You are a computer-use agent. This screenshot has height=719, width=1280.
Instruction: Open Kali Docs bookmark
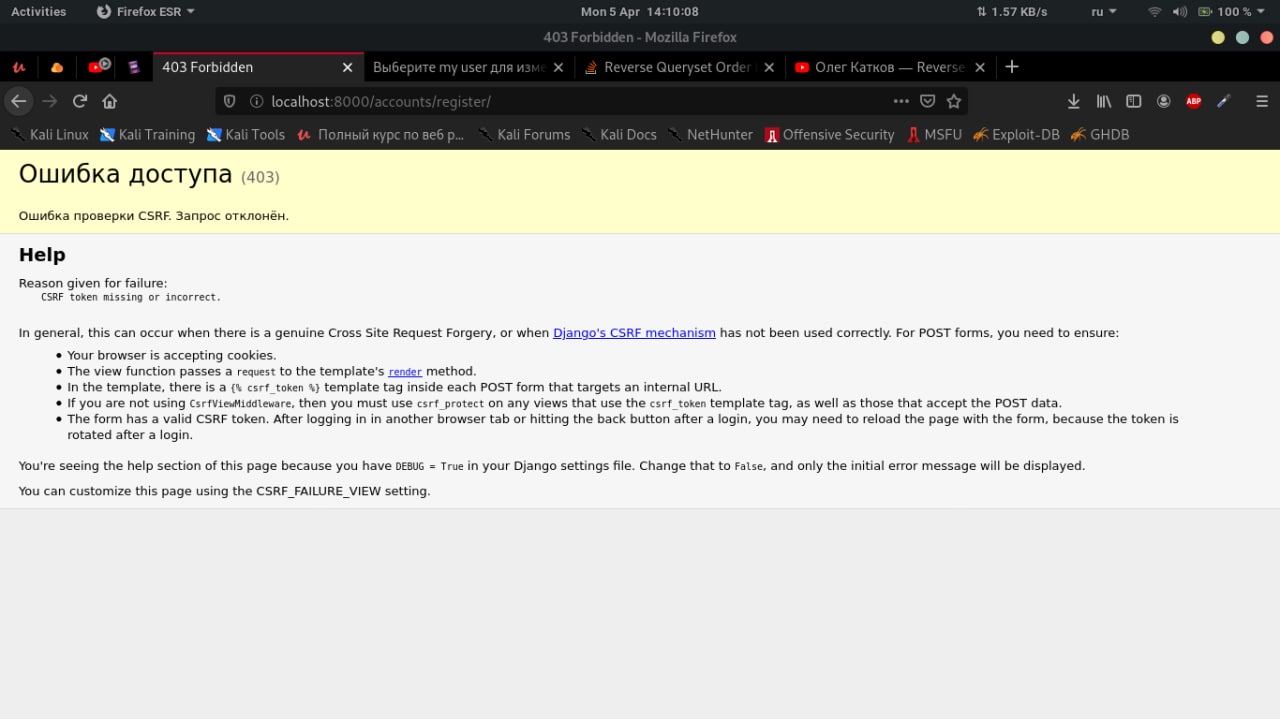pyautogui.click(x=619, y=134)
